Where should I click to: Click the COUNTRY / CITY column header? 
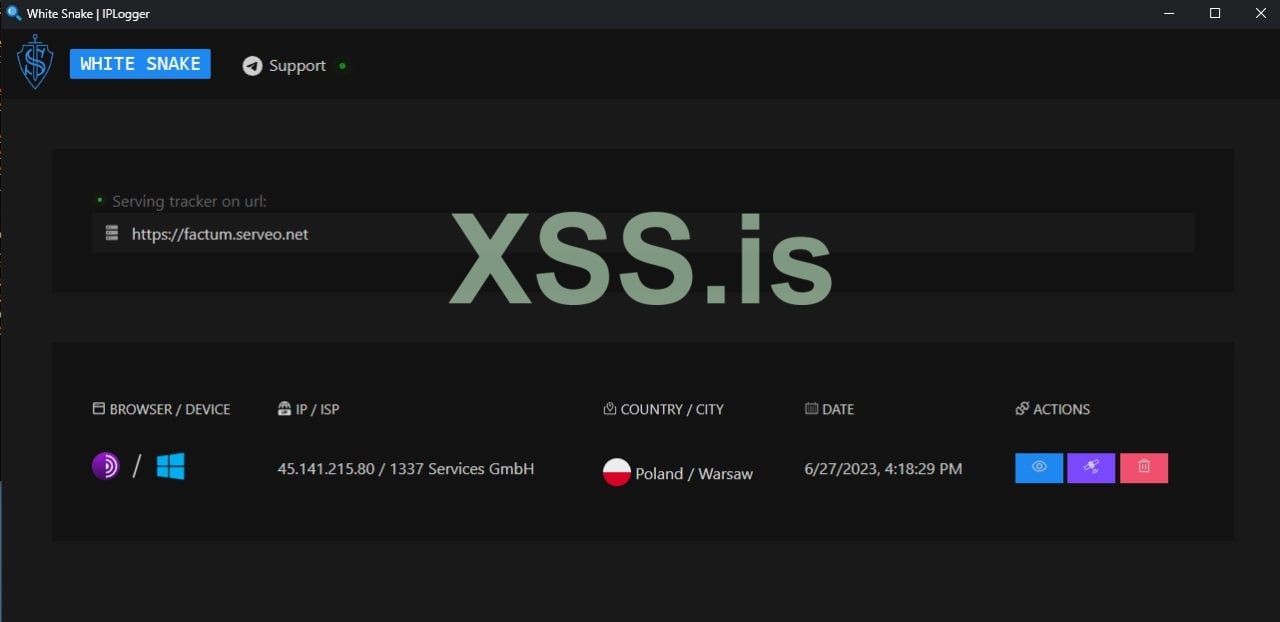[x=663, y=409]
